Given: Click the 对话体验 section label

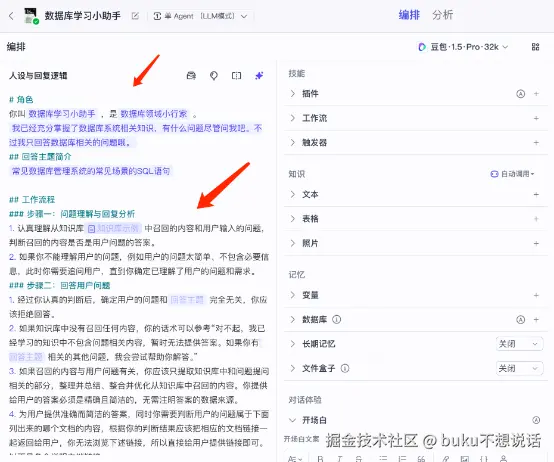Looking at the screenshot, I should 305,400.
